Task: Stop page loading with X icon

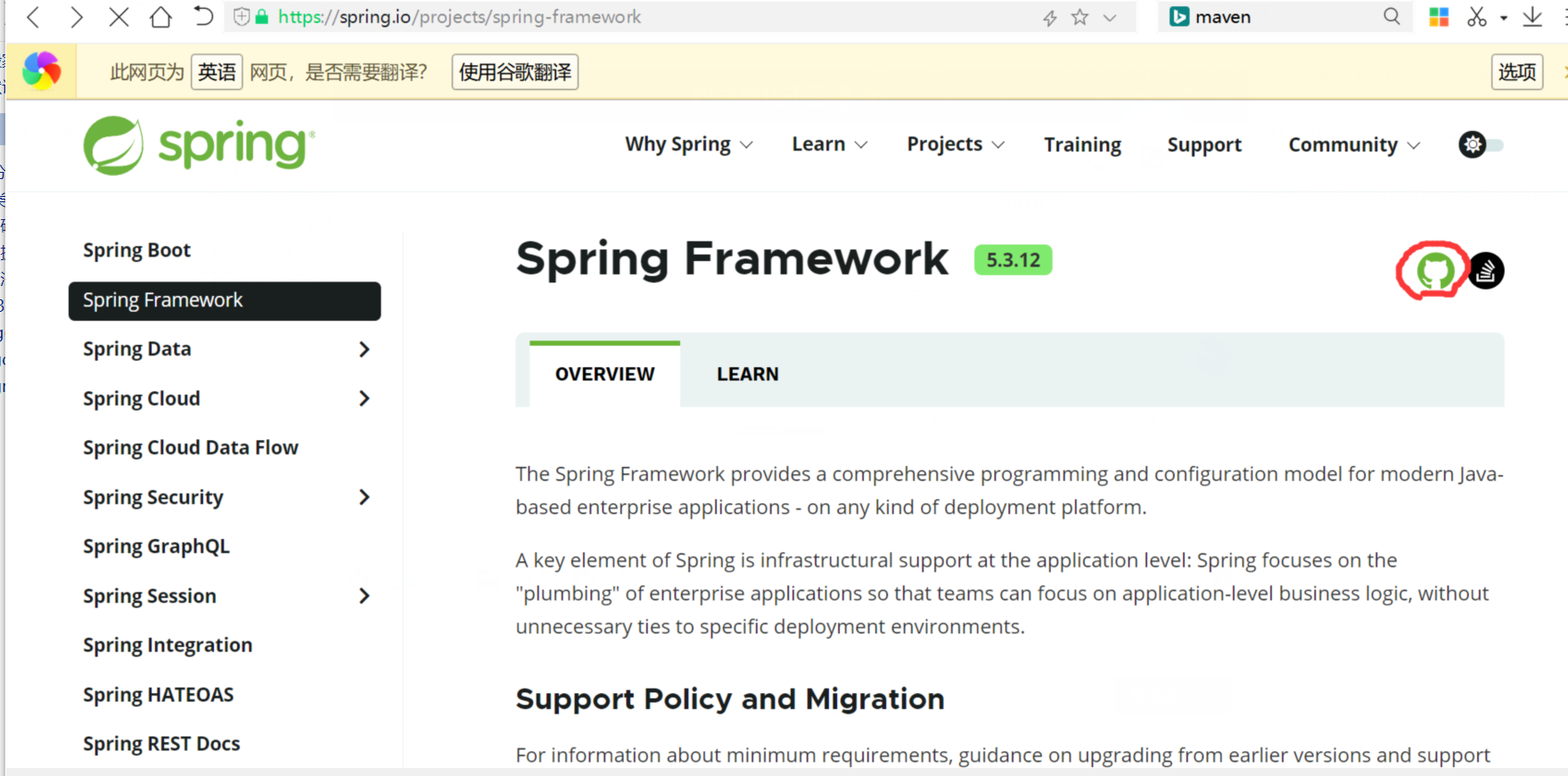Action: 119,17
